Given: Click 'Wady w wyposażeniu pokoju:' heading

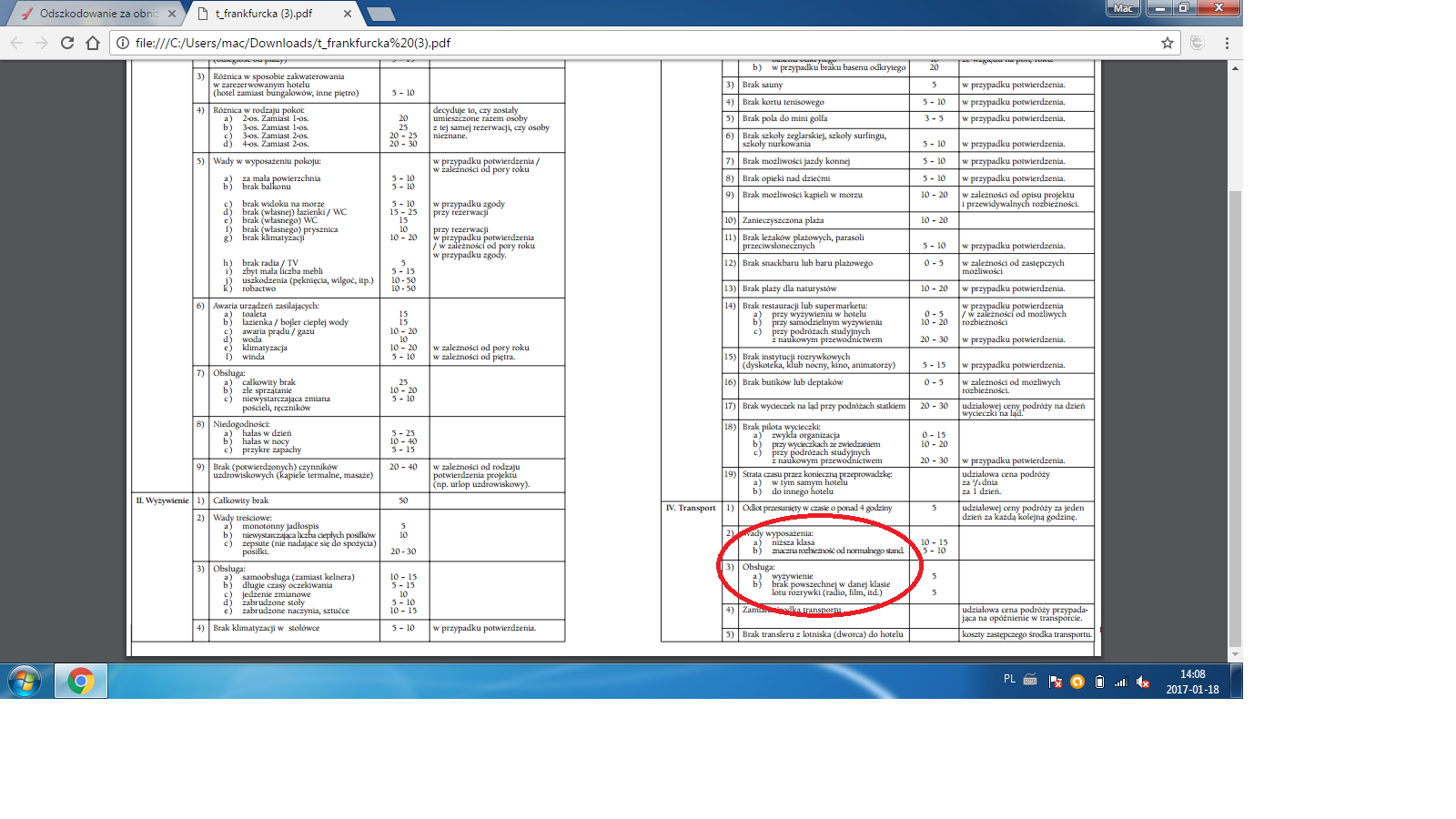Looking at the screenshot, I should 267,161.
